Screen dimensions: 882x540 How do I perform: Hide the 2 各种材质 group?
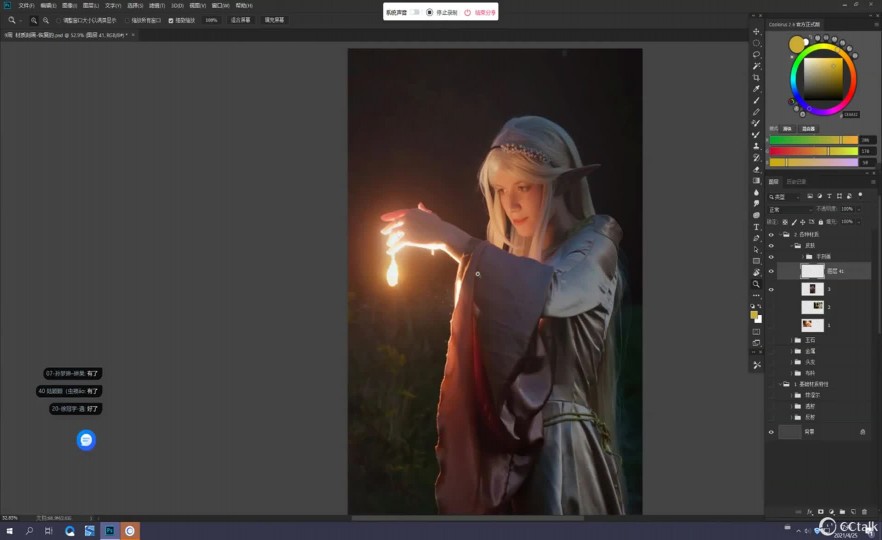pos(771,235)
